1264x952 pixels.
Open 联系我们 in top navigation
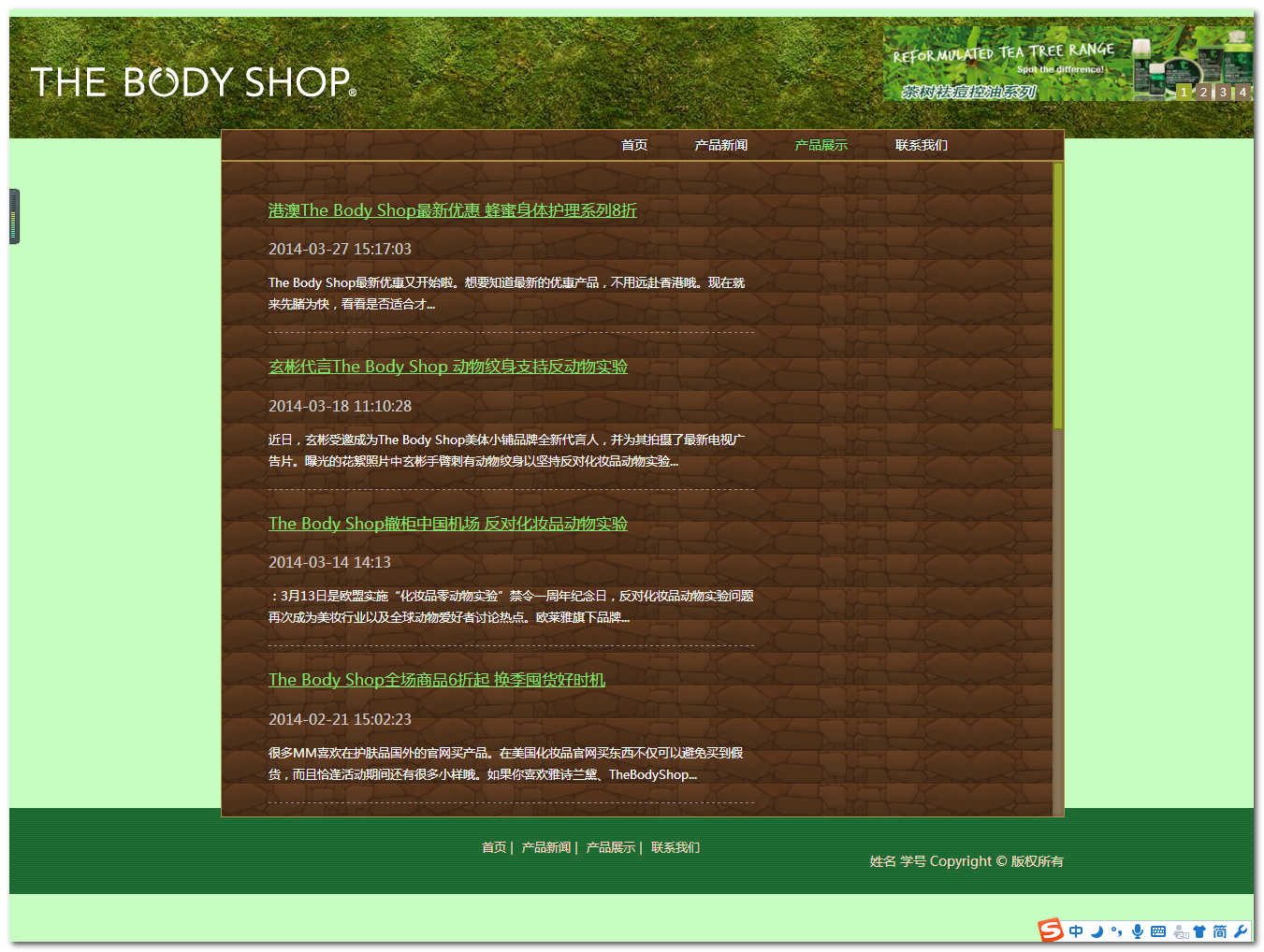[922, 145]
